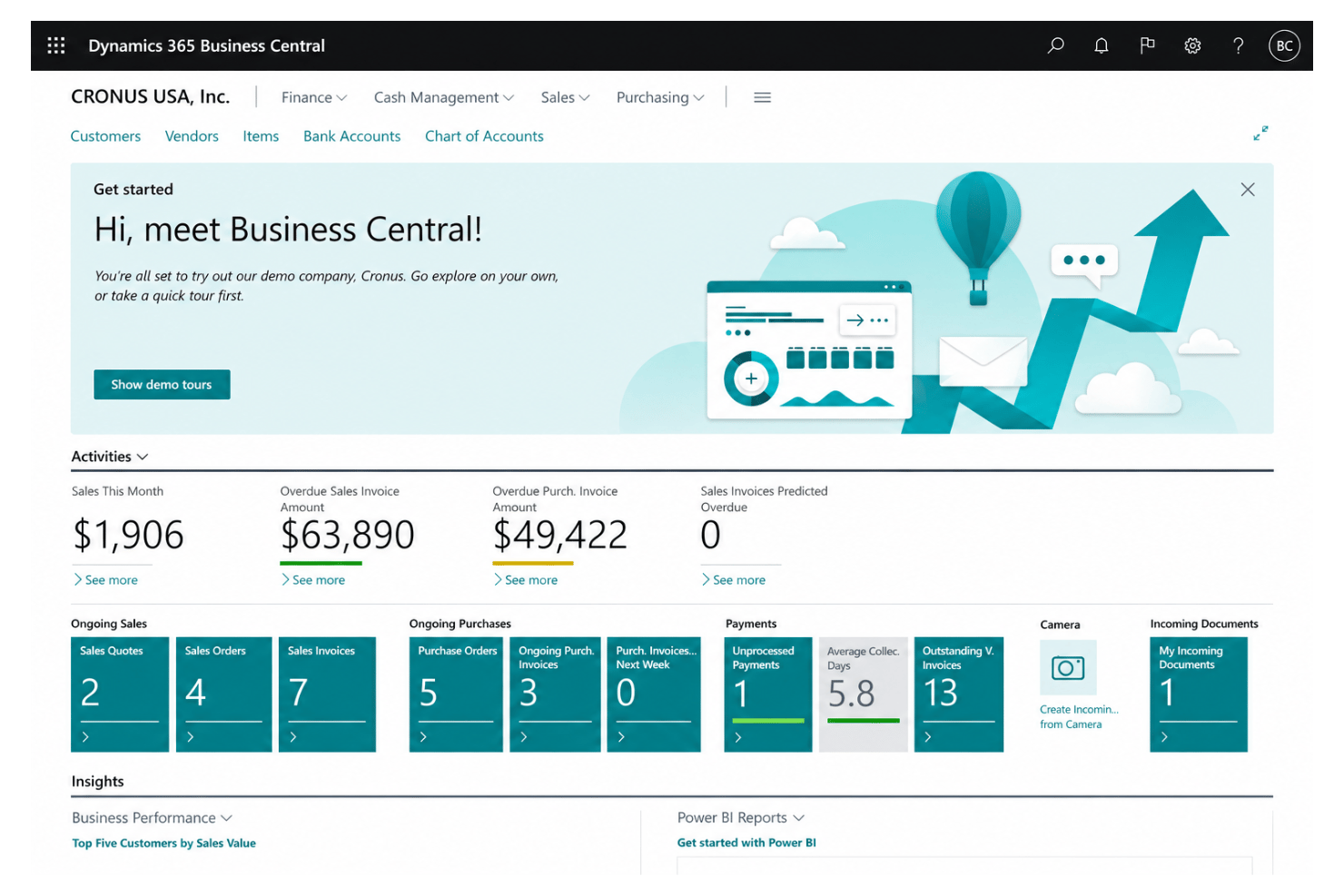Click the hamburger more-menus icon
This screenshot has height=896, width=1344.
click(762, 97)
